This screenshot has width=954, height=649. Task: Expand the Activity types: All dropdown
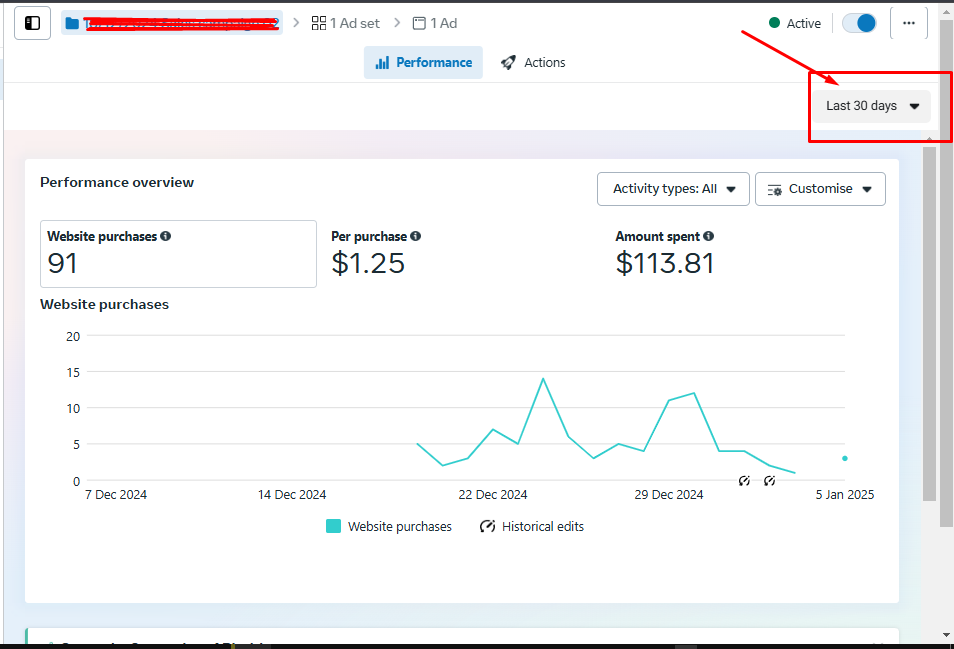point(673,189)
